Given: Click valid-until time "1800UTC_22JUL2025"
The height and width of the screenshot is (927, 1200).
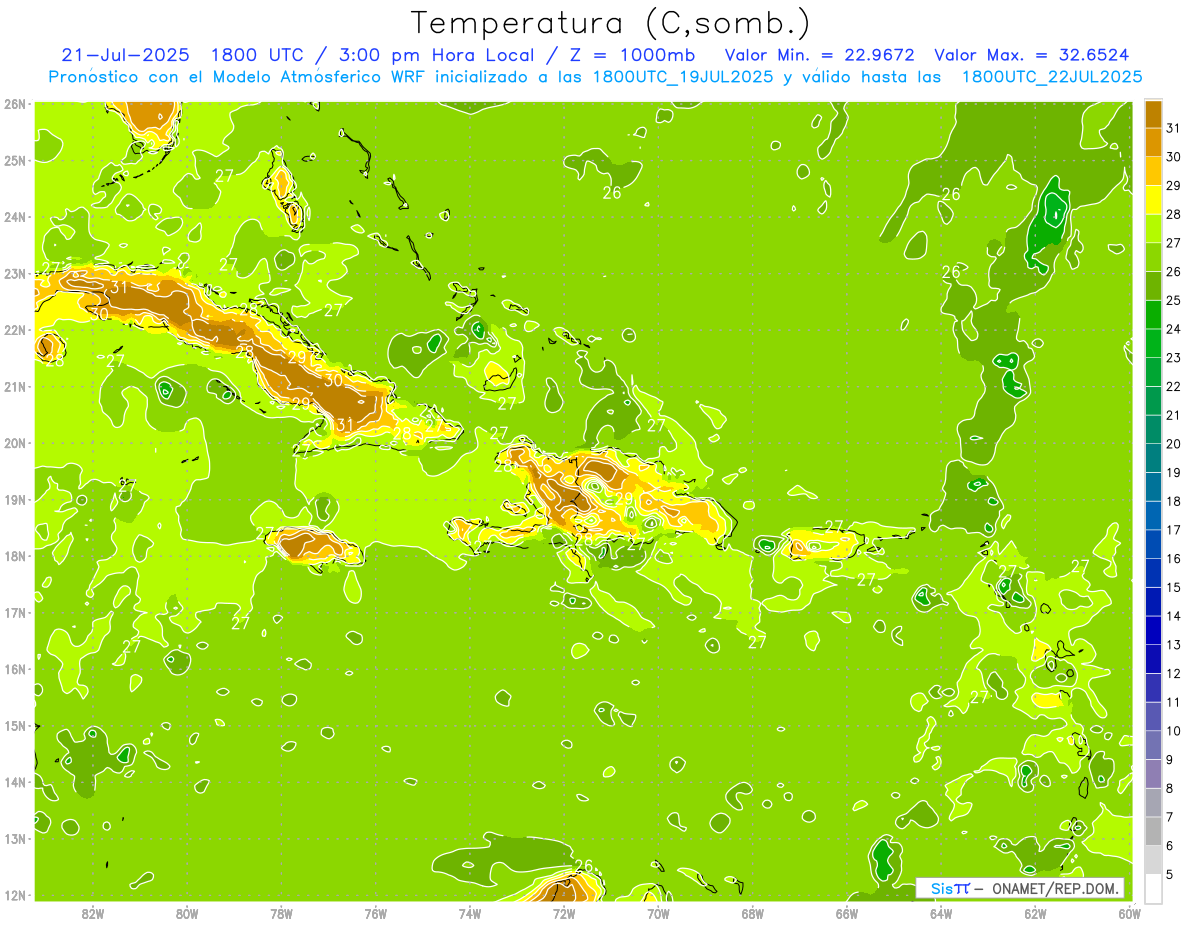Looking at the screenshot, I should tap(1052, 77).
